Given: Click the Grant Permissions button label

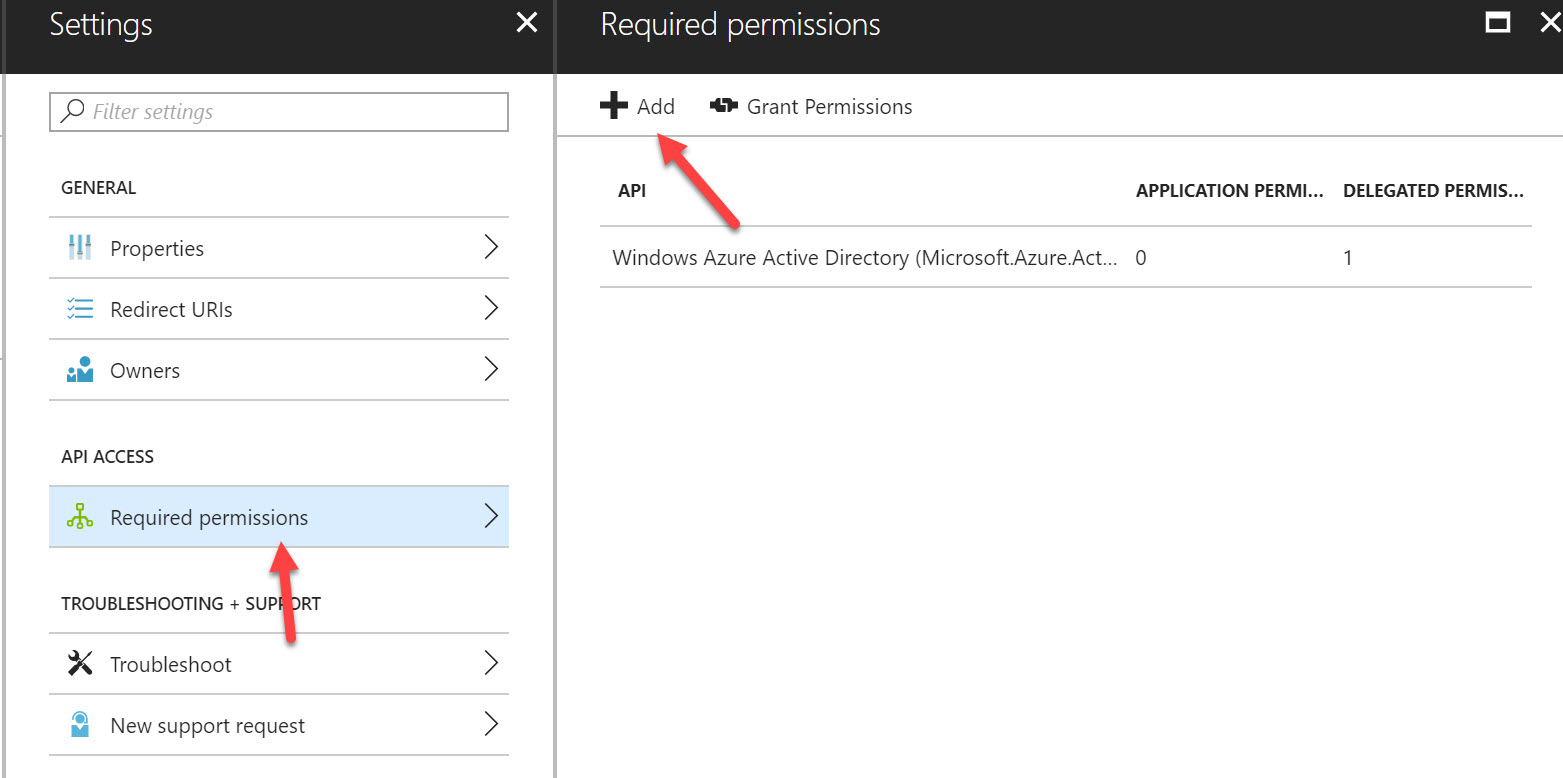Looking at the screenshot, I should (829, 107).
